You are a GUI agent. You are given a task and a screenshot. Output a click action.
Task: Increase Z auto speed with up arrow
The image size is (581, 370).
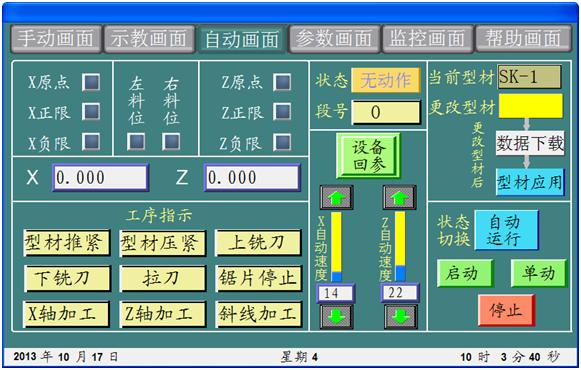click(x=399, y=197)
